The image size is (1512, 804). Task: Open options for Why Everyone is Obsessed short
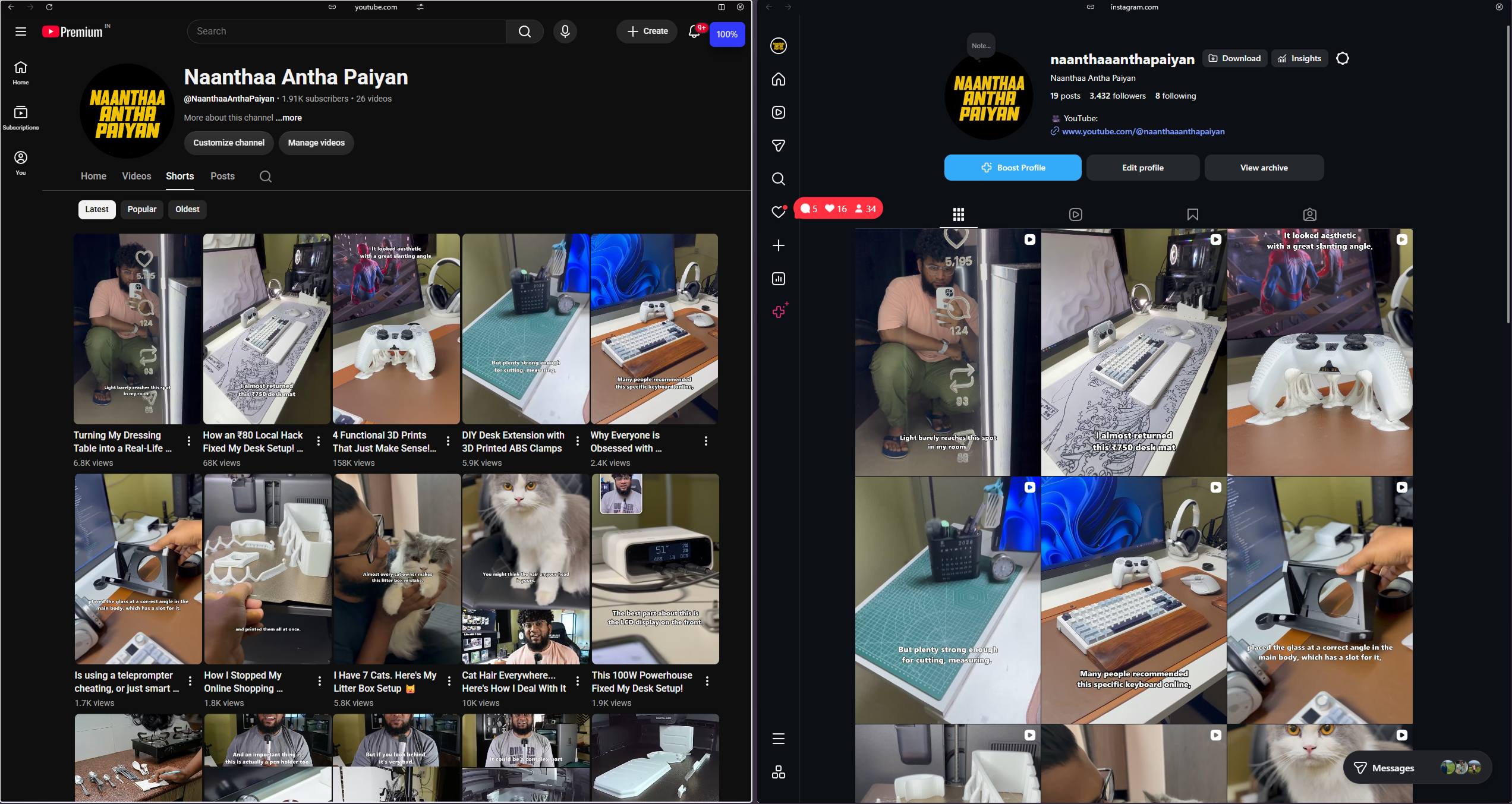[x=706, y=441]
